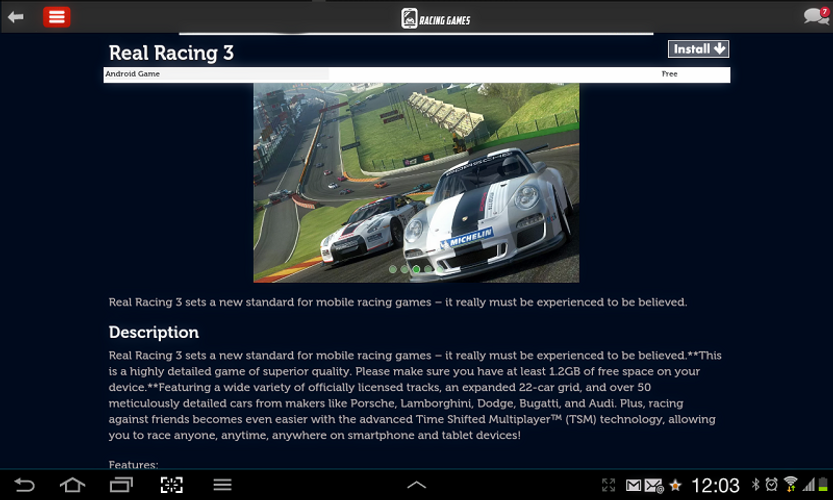833x500 pixels.
Task: Click the Real Racing 3 title
Action: pos(171,53)
